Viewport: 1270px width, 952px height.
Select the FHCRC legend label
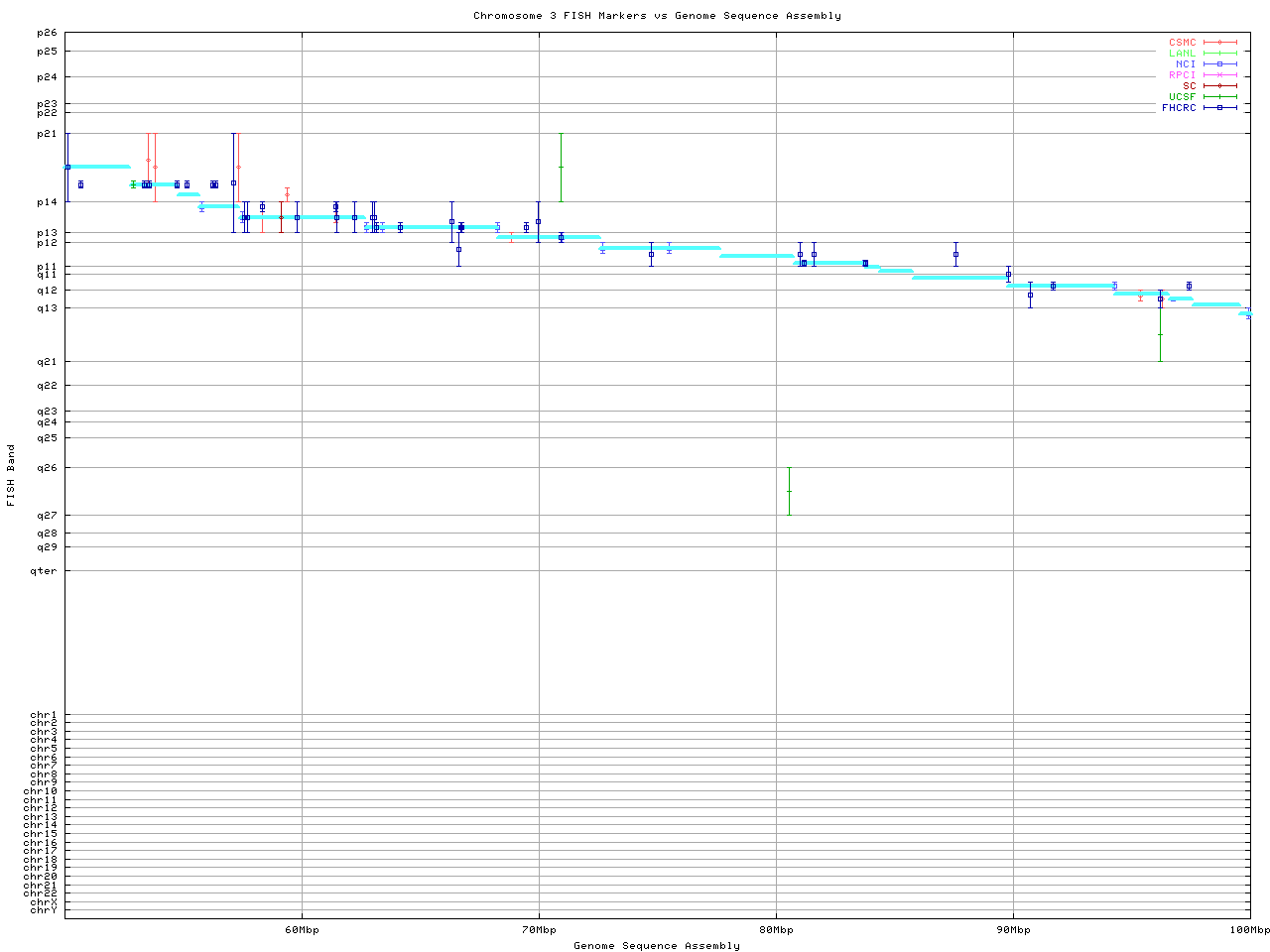(x=1180, y=107)
